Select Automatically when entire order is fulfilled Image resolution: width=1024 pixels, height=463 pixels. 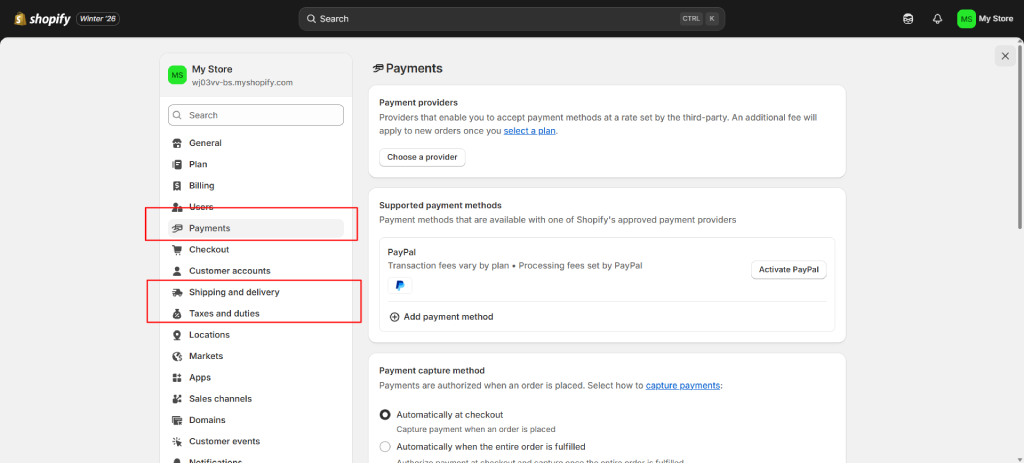coord(385,447)
